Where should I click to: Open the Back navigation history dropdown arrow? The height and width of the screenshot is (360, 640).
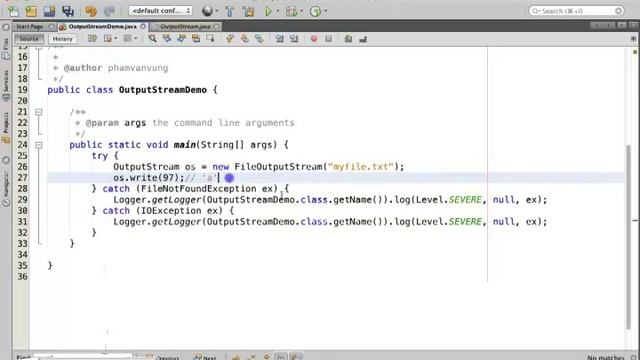tap(116, 39)
